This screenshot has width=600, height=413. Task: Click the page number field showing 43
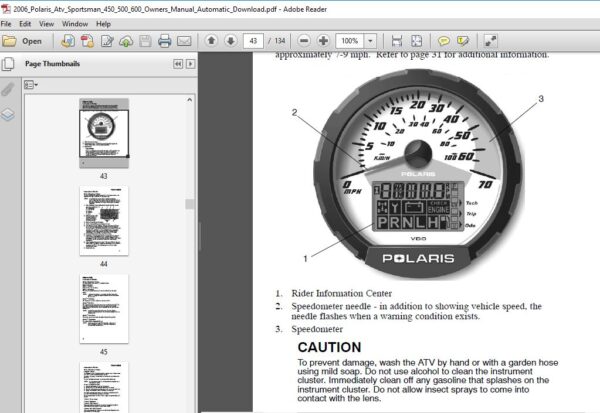[x=253, y=41]
